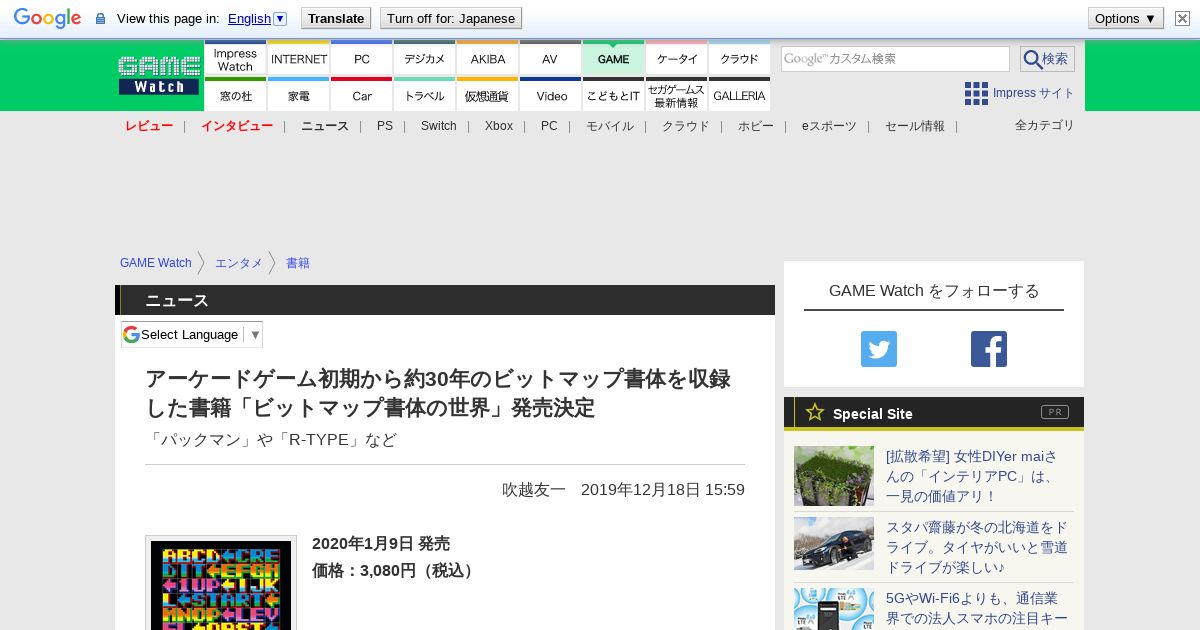
Task: Open the 窓の杜 tab
Action: [235, 95]
